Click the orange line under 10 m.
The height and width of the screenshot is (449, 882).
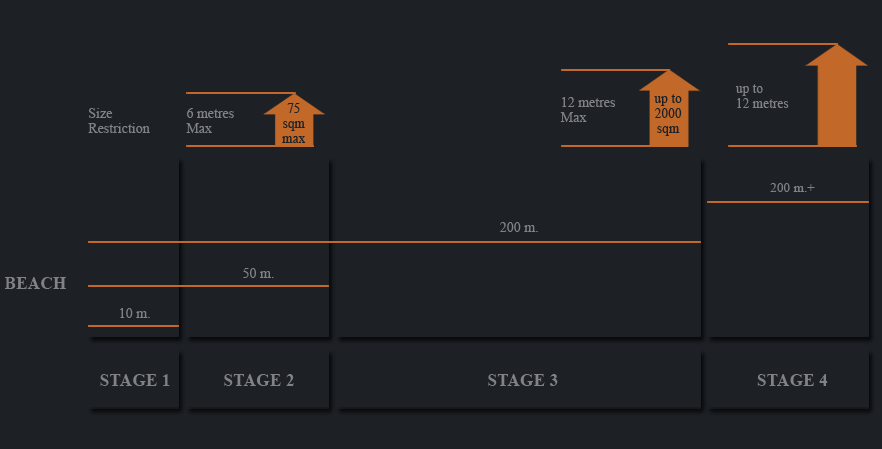[x=133, y=326]
